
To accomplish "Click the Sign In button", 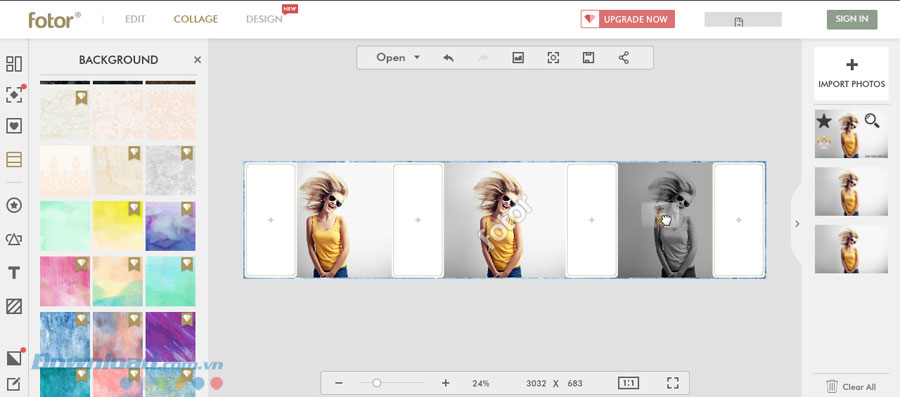I will [x=852, y=19].
